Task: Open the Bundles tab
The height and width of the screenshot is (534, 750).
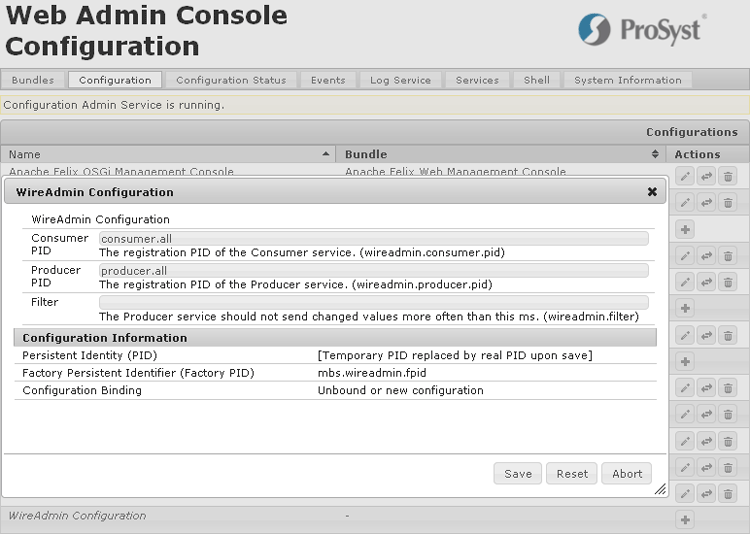Action: (x=34, y=80)
